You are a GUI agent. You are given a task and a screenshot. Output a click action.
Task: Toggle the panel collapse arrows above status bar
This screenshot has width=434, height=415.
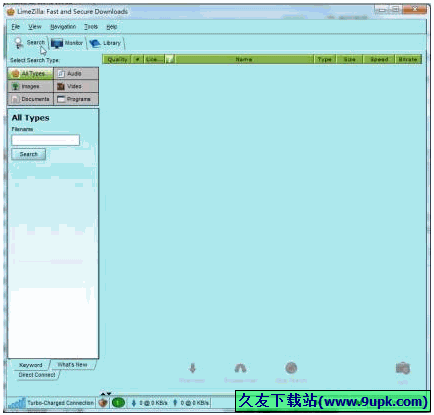[106, 394]
